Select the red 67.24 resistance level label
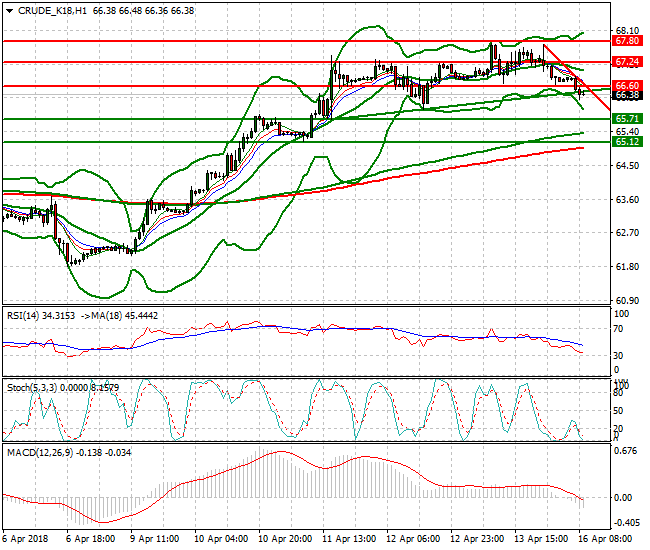 (627, 62)
